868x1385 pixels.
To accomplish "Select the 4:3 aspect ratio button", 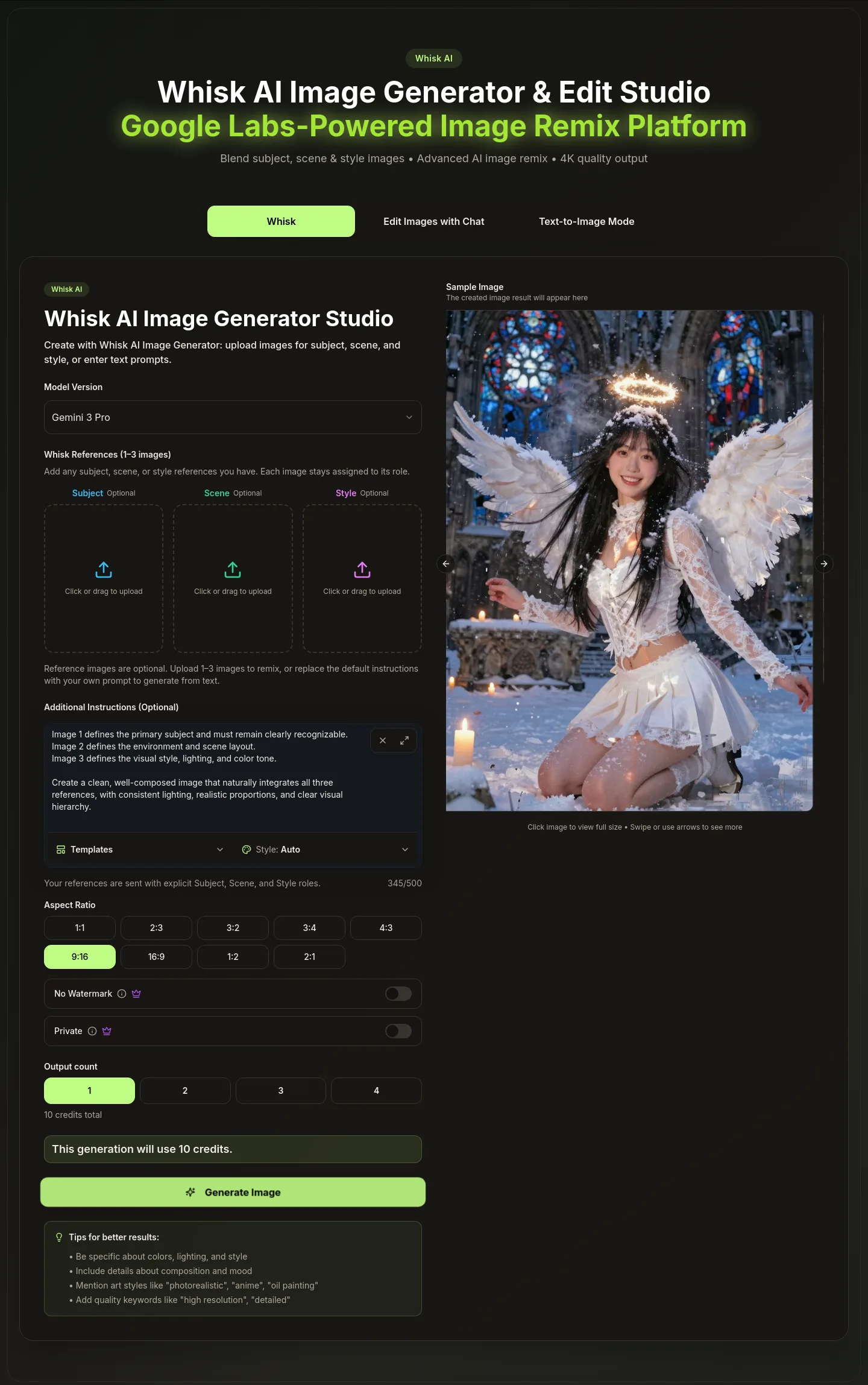I will (386, 928).
